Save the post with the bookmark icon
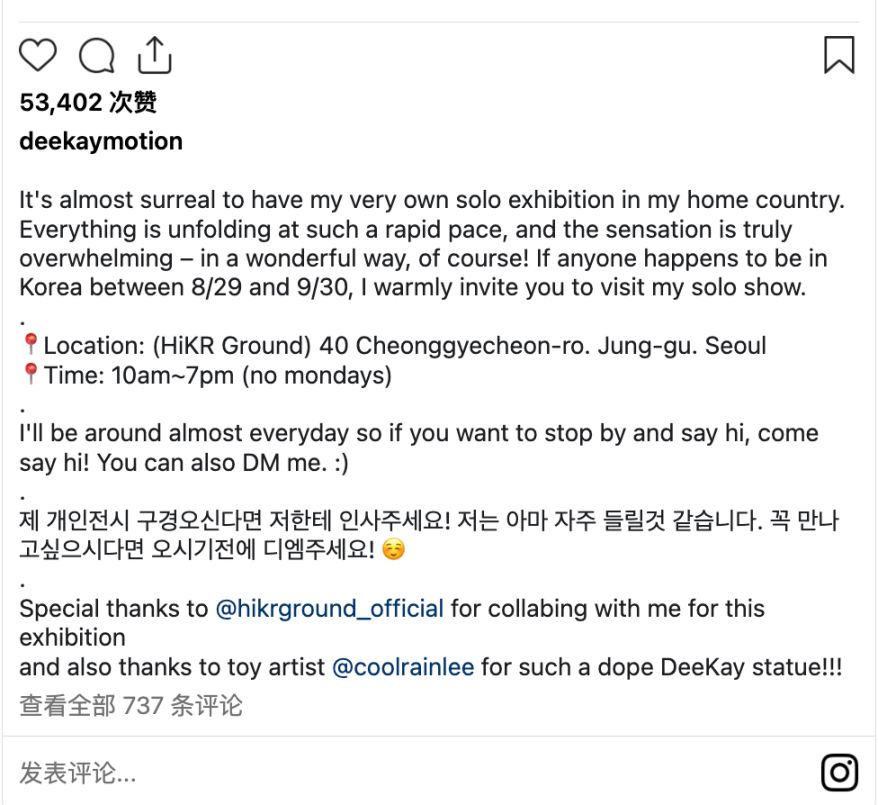878x805 pixels. pos(838,54)
